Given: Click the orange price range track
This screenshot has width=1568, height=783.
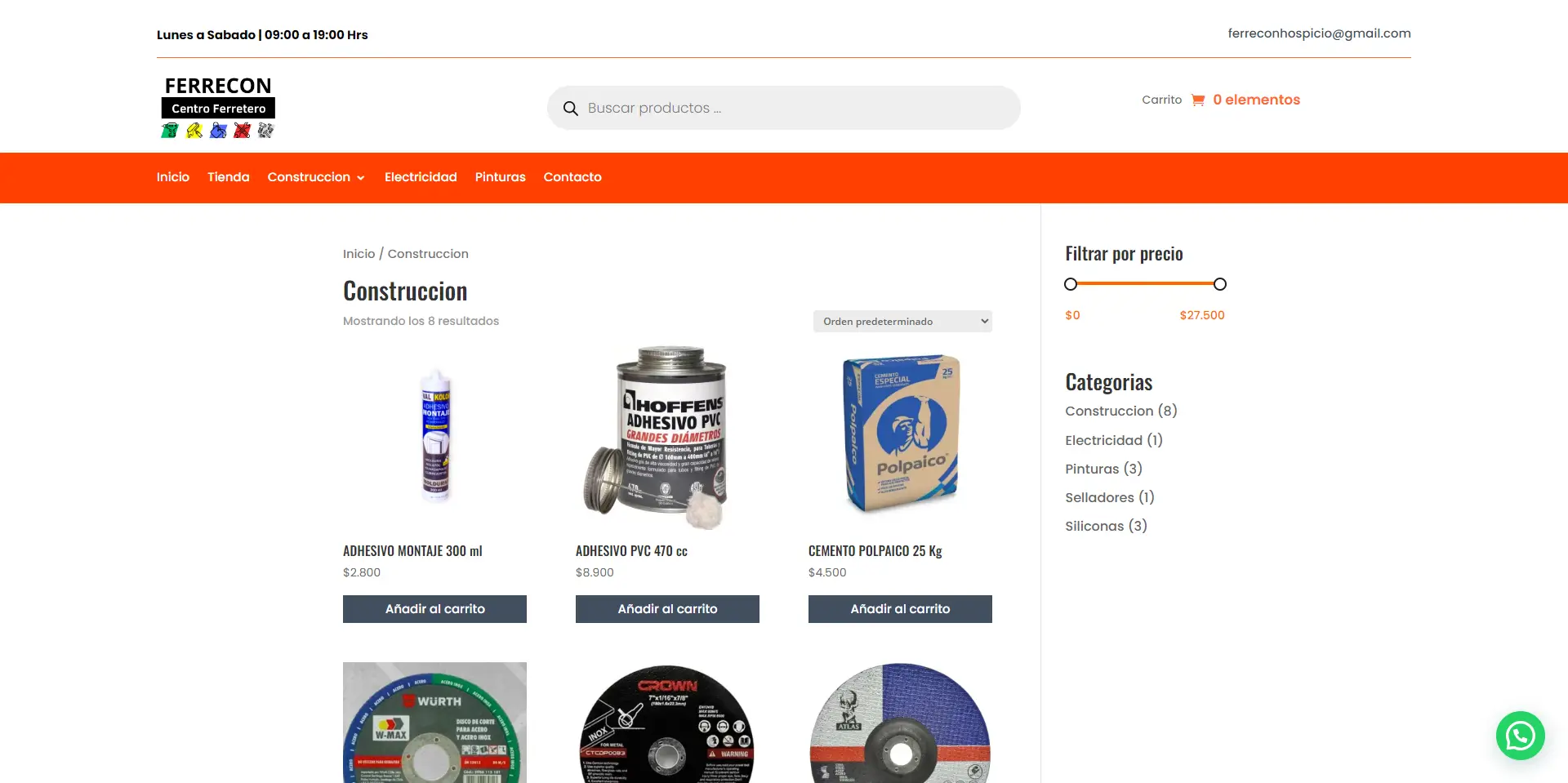Looking at the screenshot, I should (x=1145, y=284).
